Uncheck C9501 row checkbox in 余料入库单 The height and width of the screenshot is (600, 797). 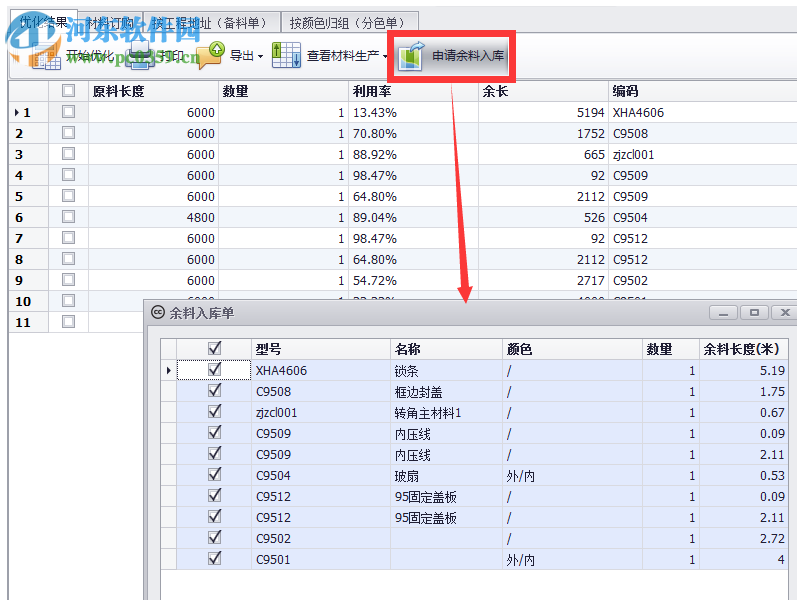(214, 558)
